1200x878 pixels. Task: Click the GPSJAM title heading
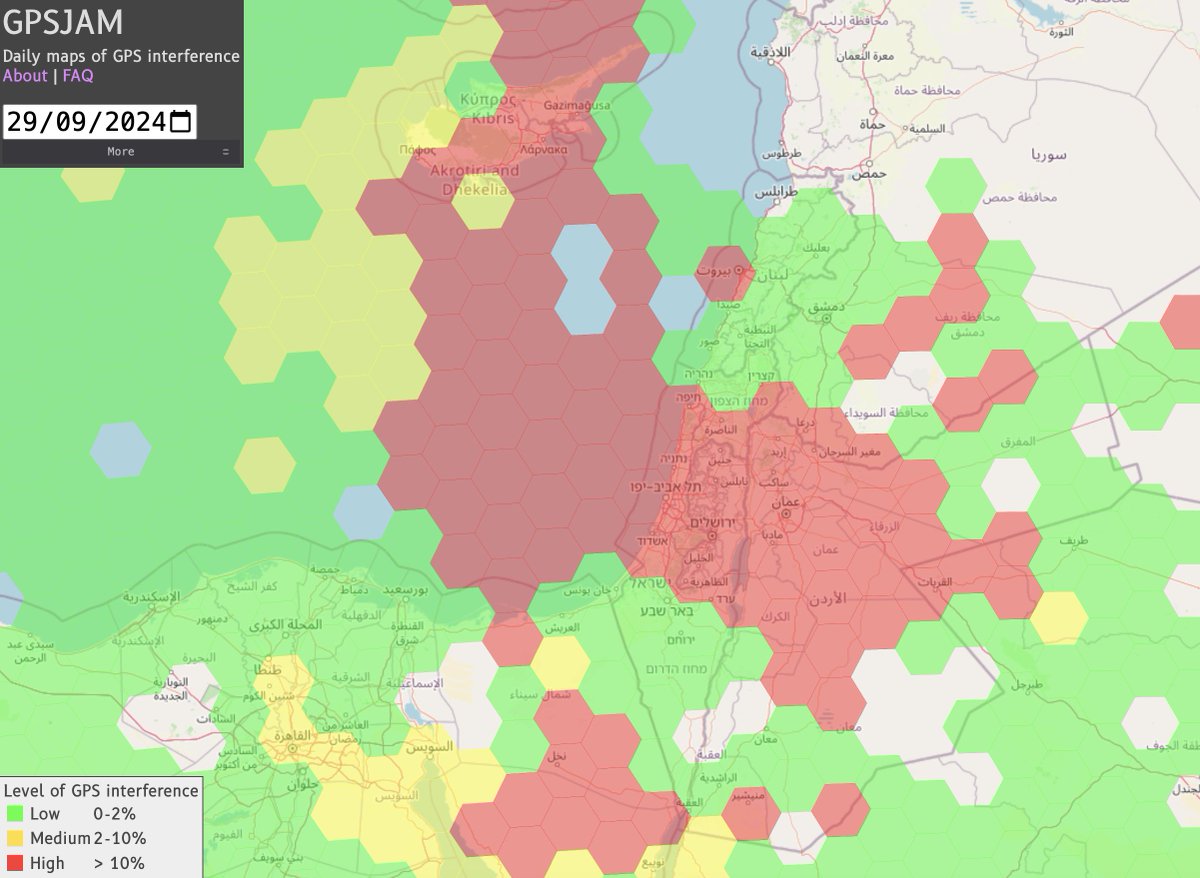tap(62, 22)
